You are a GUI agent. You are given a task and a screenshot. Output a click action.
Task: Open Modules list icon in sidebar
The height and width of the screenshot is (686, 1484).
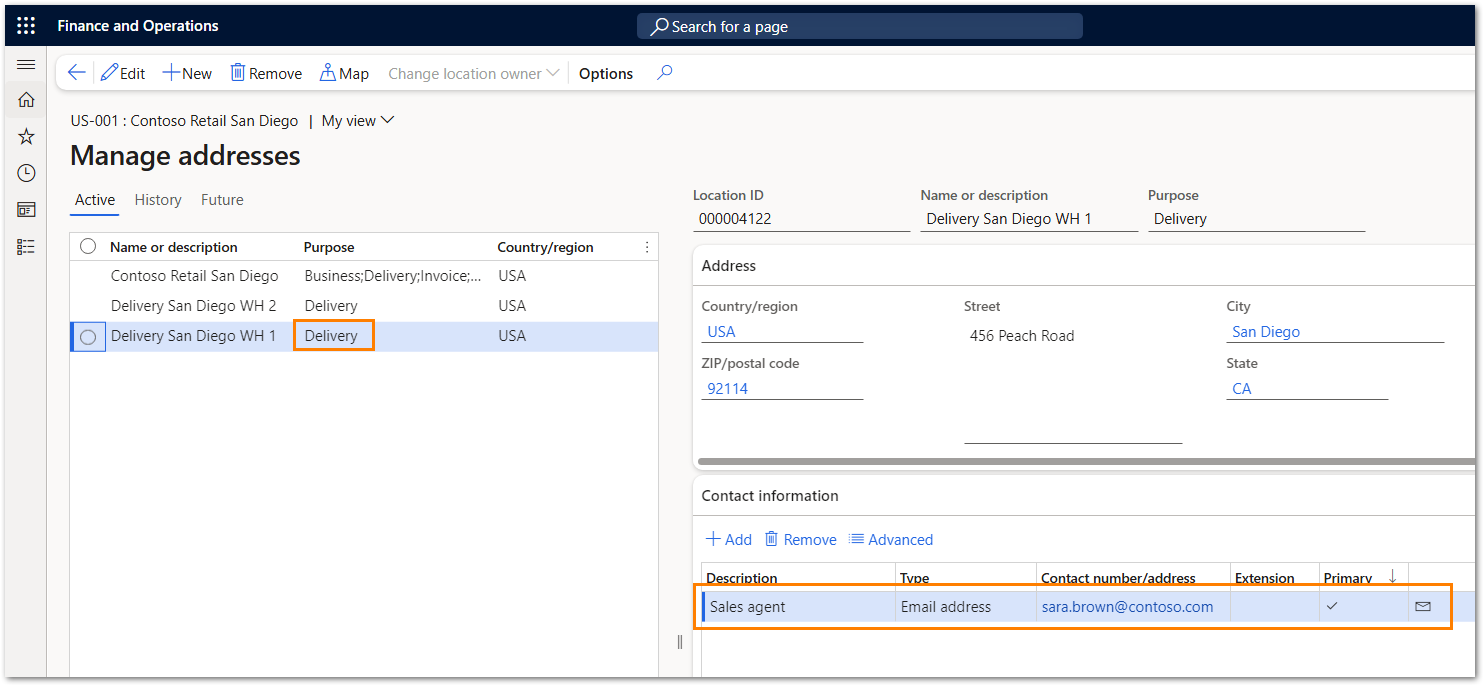click(x=26, y=247)
